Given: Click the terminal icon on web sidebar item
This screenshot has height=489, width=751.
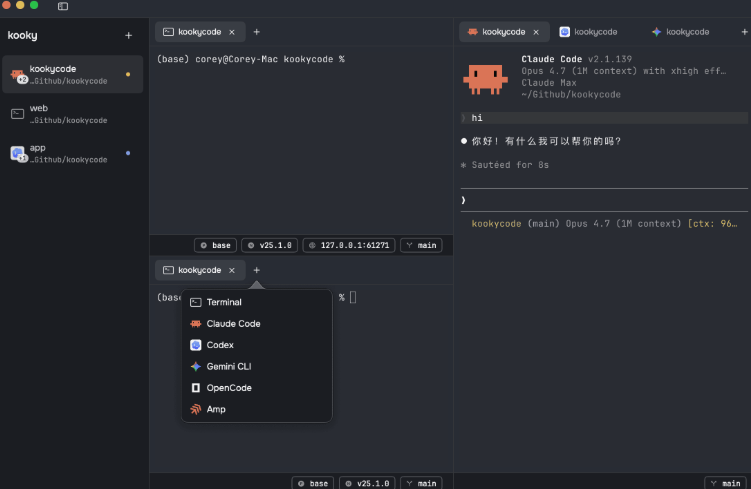Looking at the screenshot, I should point(18,114).
